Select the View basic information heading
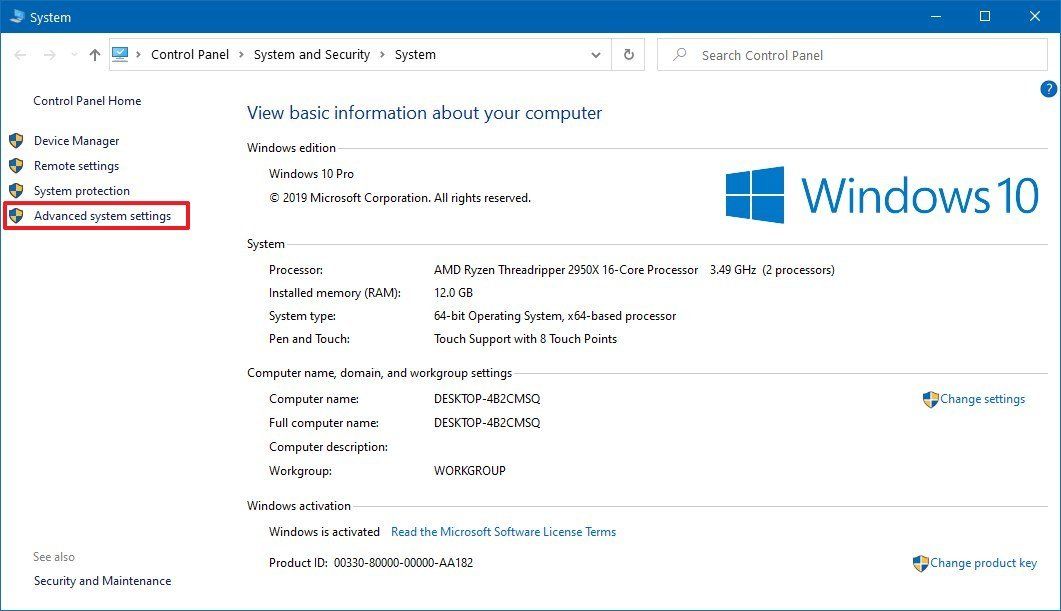The height and width of the screenshot is (611, 1061). coord(424,113)
